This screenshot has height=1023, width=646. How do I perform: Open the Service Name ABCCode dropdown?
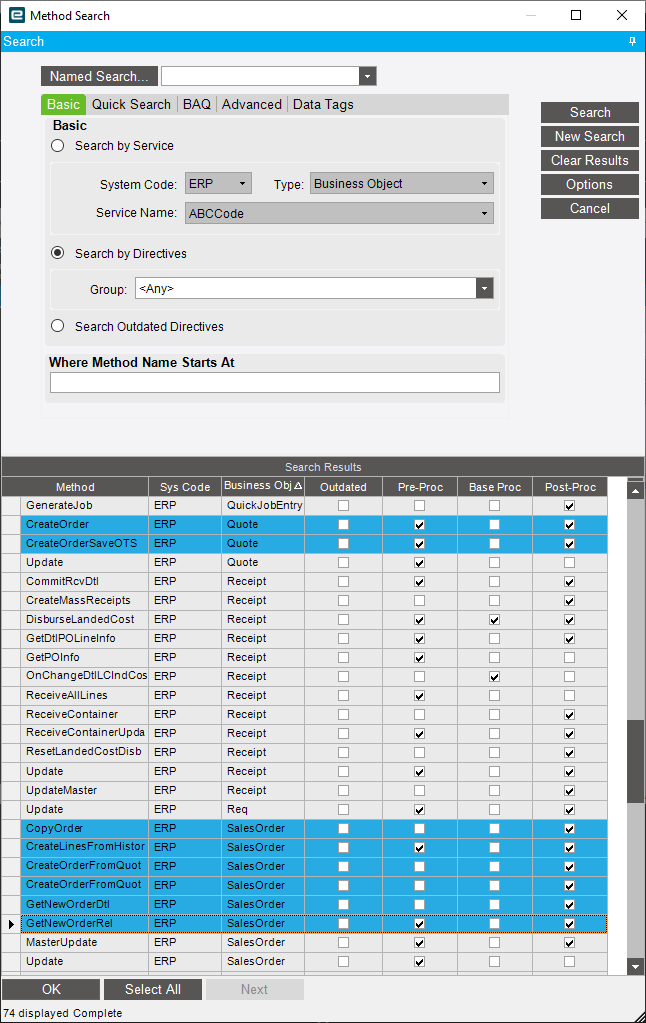[484, 213]
